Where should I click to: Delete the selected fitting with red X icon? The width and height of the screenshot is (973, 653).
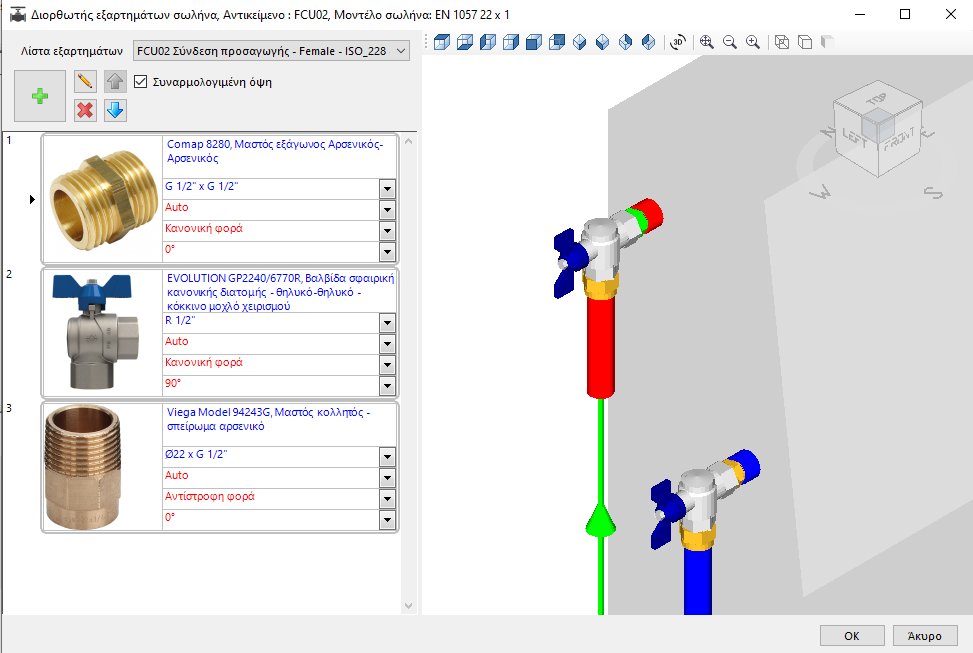tap(85, 110)
